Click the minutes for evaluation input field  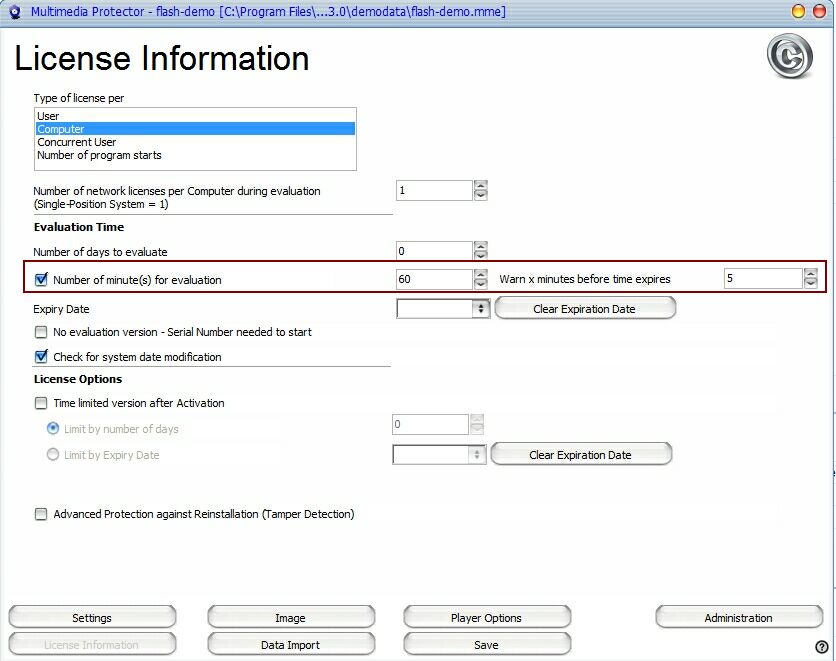pyautogui.click(x=433, y=279)
